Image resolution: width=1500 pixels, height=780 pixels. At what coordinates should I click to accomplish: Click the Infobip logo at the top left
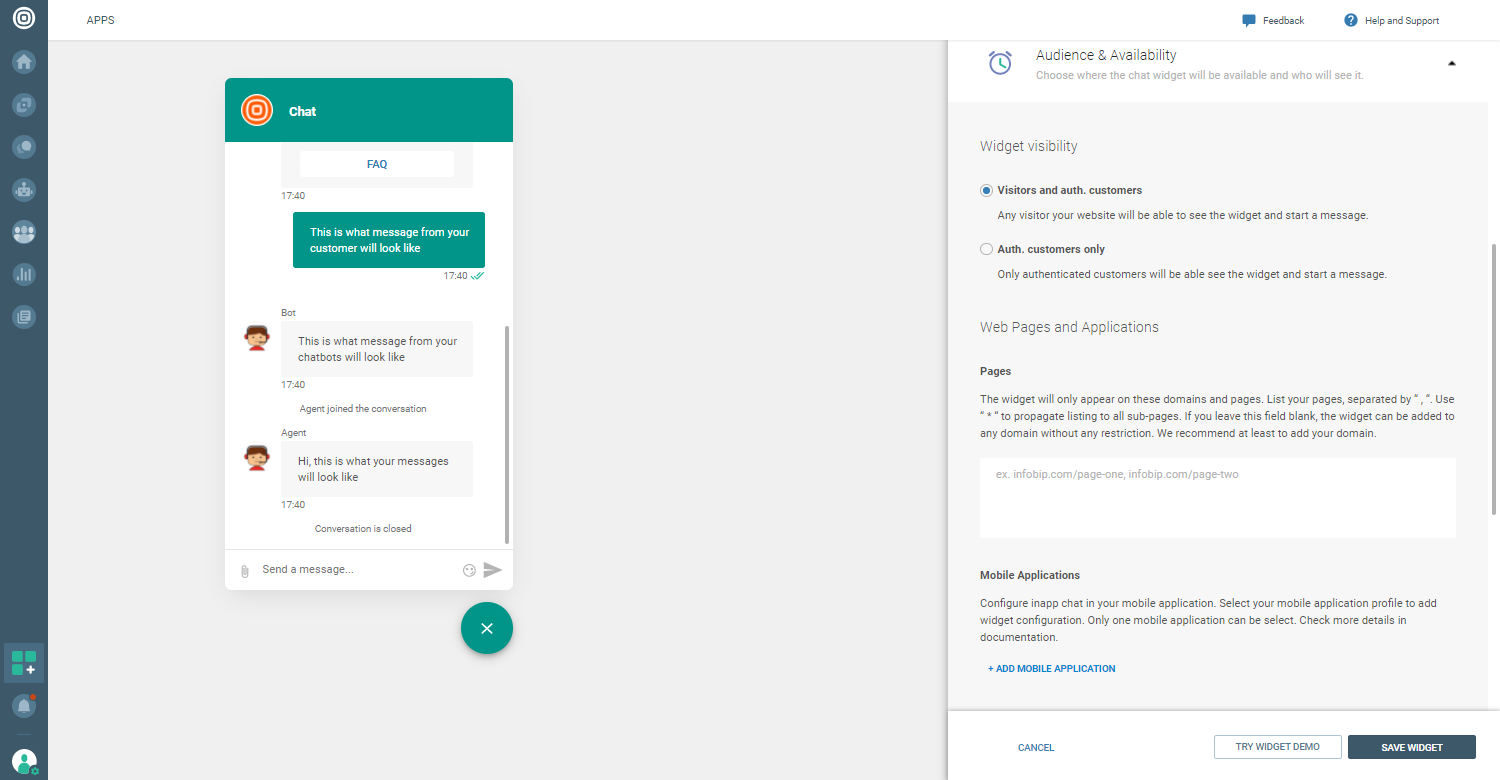[24, 18]
